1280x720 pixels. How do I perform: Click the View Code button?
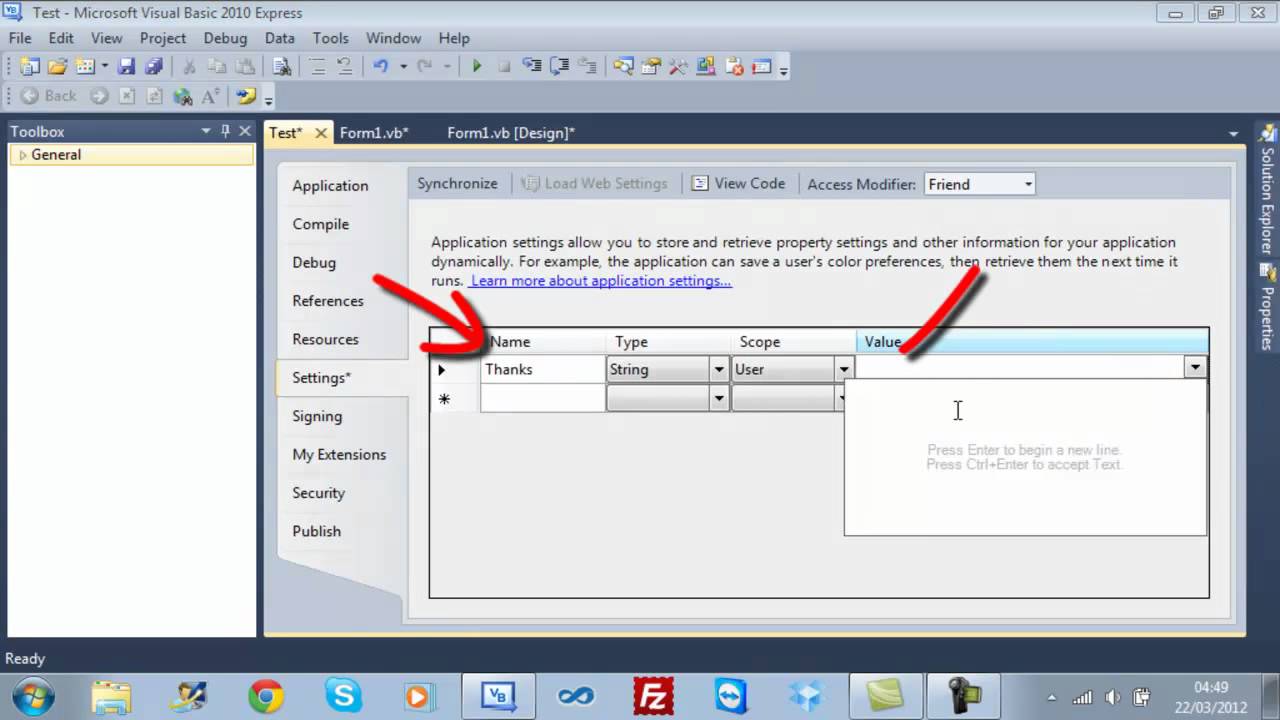(739, 184)
